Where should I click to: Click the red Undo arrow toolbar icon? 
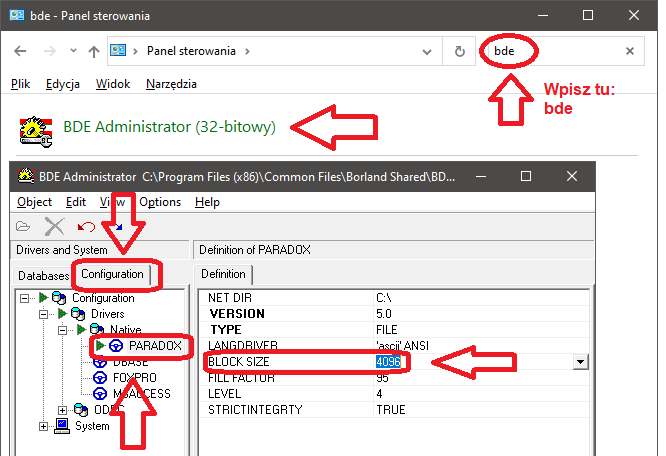pos(86,227)
